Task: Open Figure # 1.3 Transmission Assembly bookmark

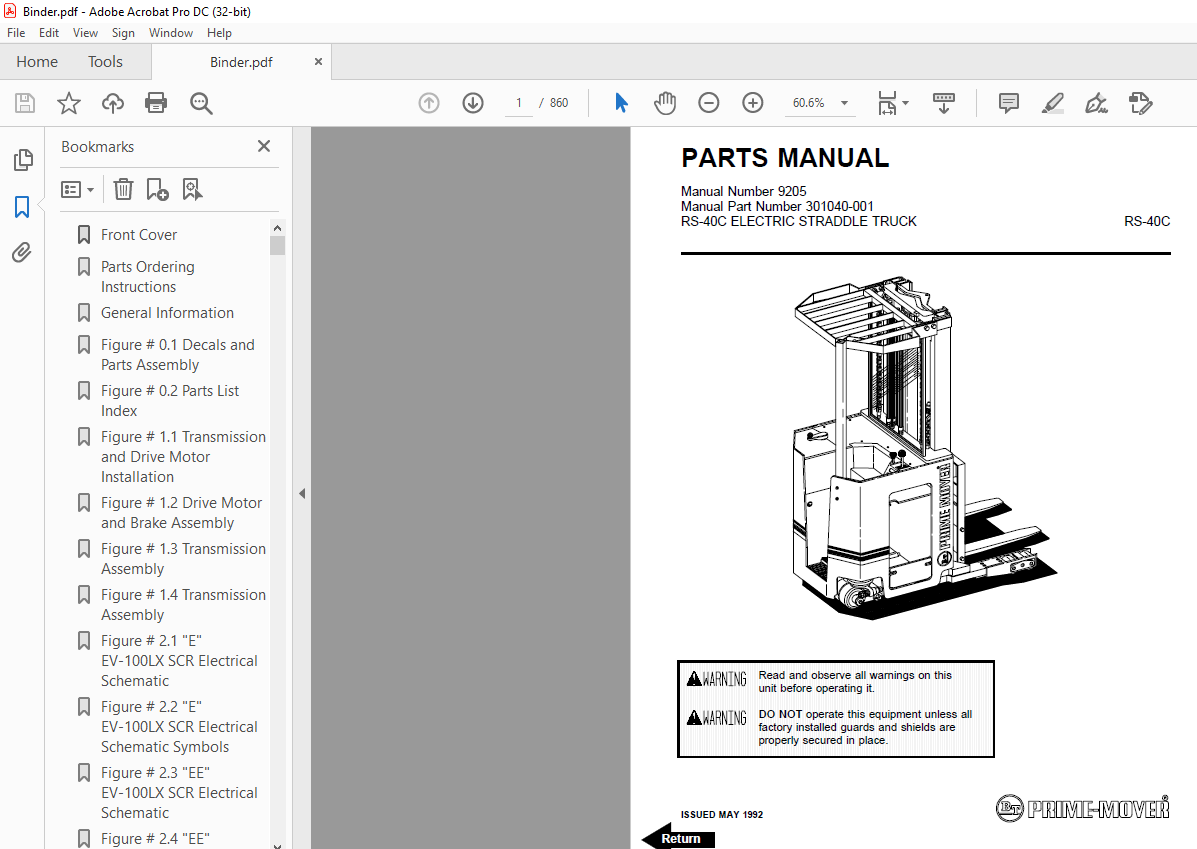Action: (x=183, y=558)
